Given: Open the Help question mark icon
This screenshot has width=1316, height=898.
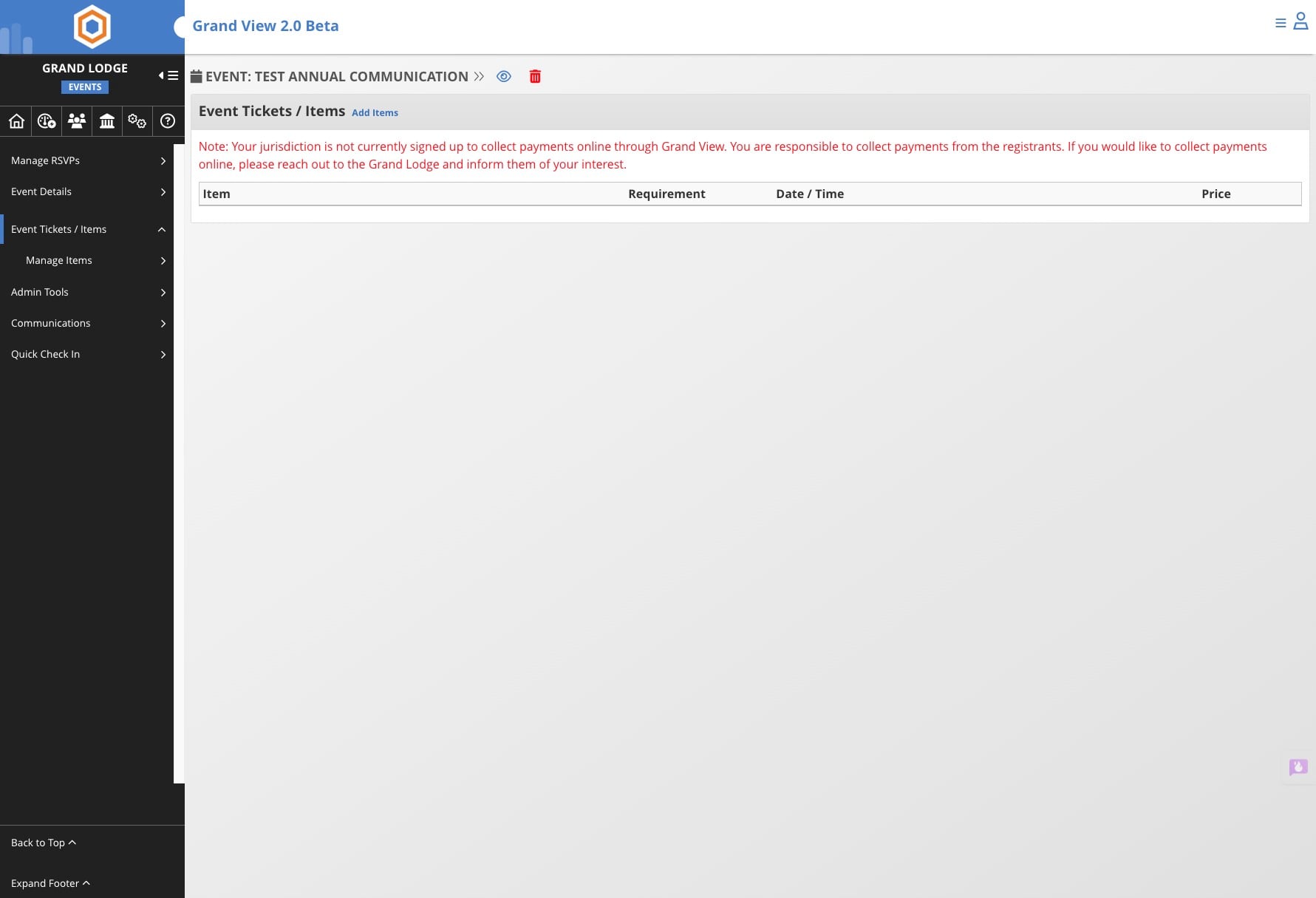Looking at the screenshot, I should point(168,121).
